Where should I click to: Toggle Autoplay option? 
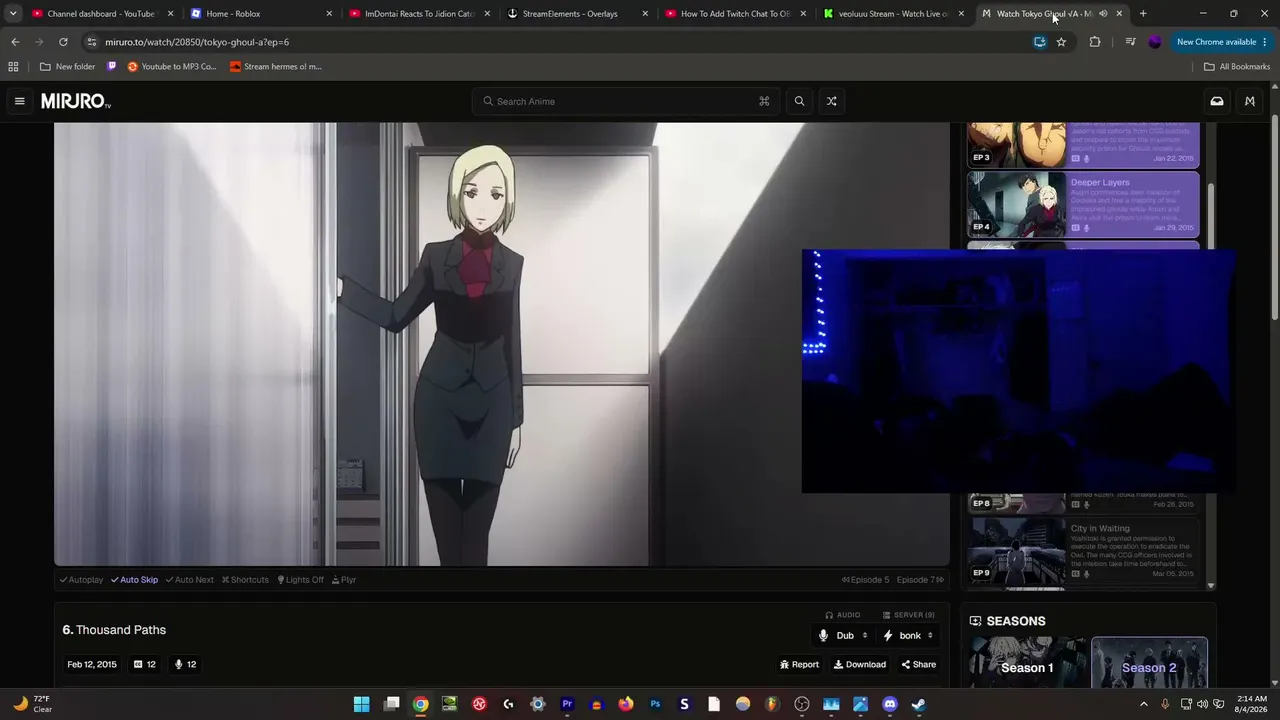(x=81, y=580)
